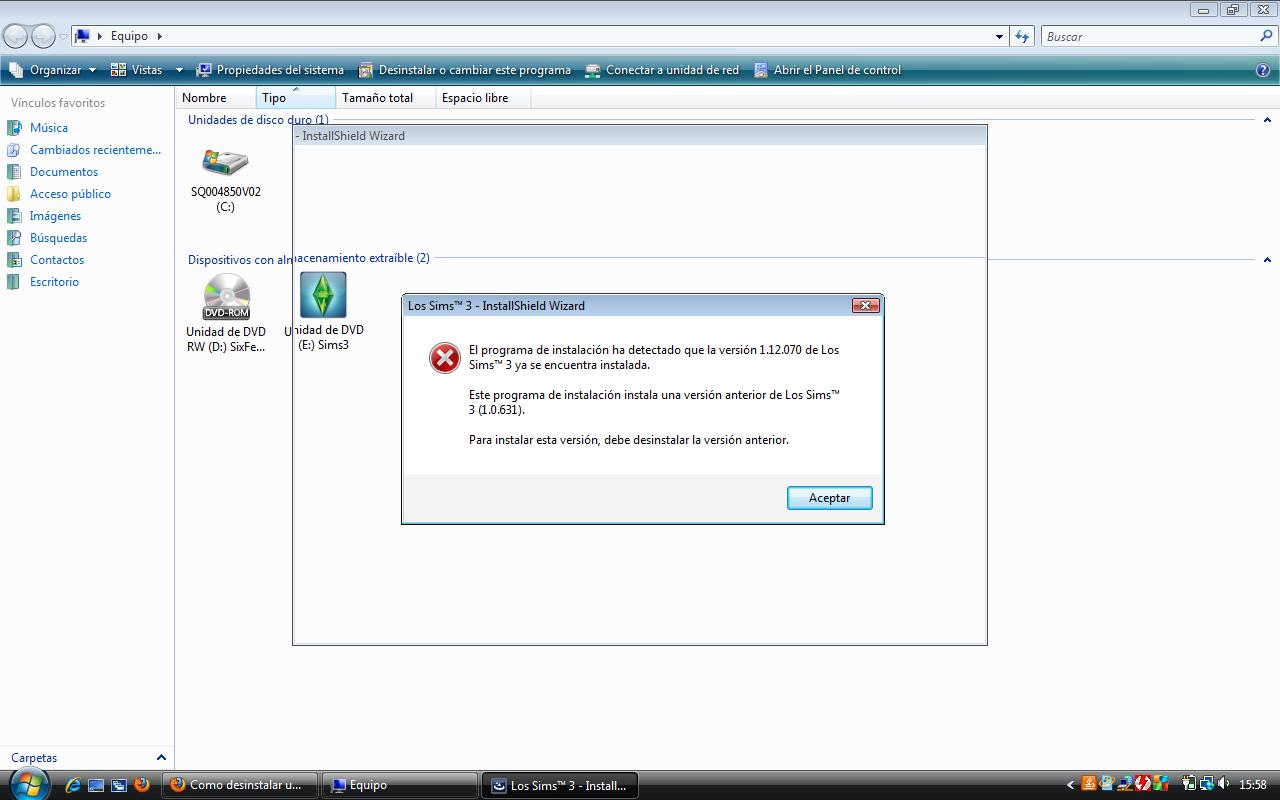The width and height of the screenshot is (1280, 800).
Task: Go to Imágenes in the sidebar
Action: [x=55, y=216]
